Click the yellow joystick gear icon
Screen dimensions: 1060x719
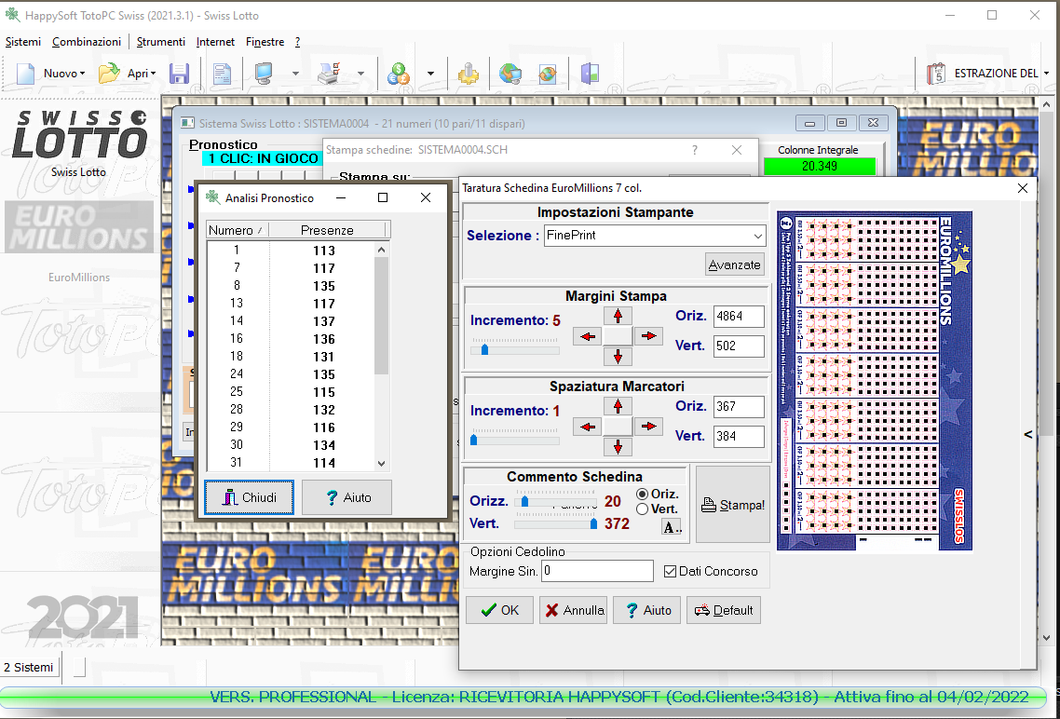(x=468, y=73)
